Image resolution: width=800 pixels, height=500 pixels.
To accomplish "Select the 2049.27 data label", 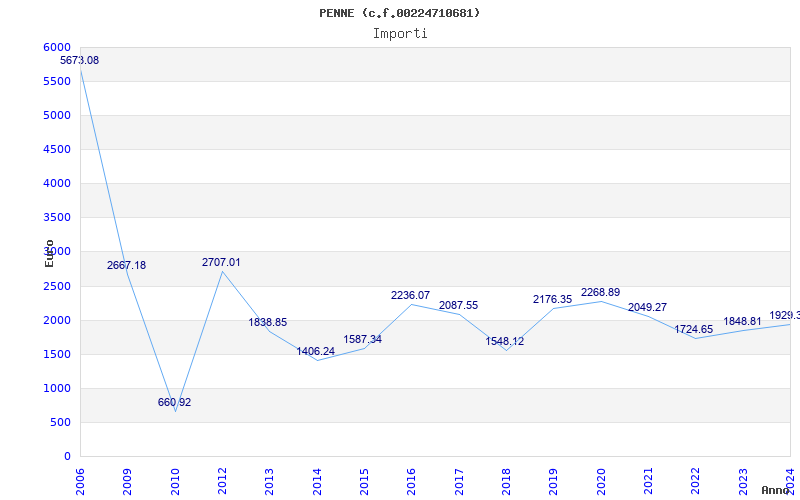I will click(647, 307).
